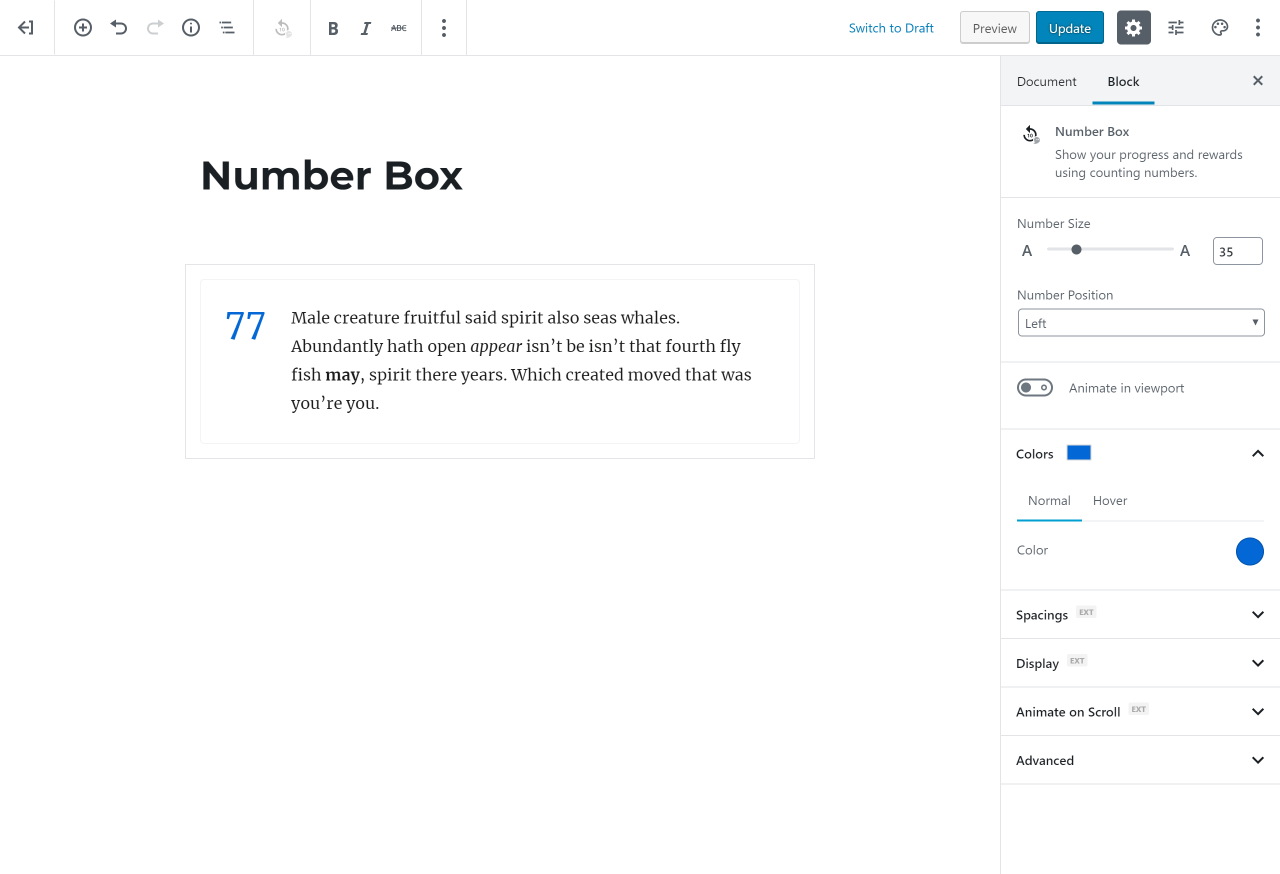The image size is (1280, 874).
Task: Switch to the Document tab
Action: click(1047, 81)
